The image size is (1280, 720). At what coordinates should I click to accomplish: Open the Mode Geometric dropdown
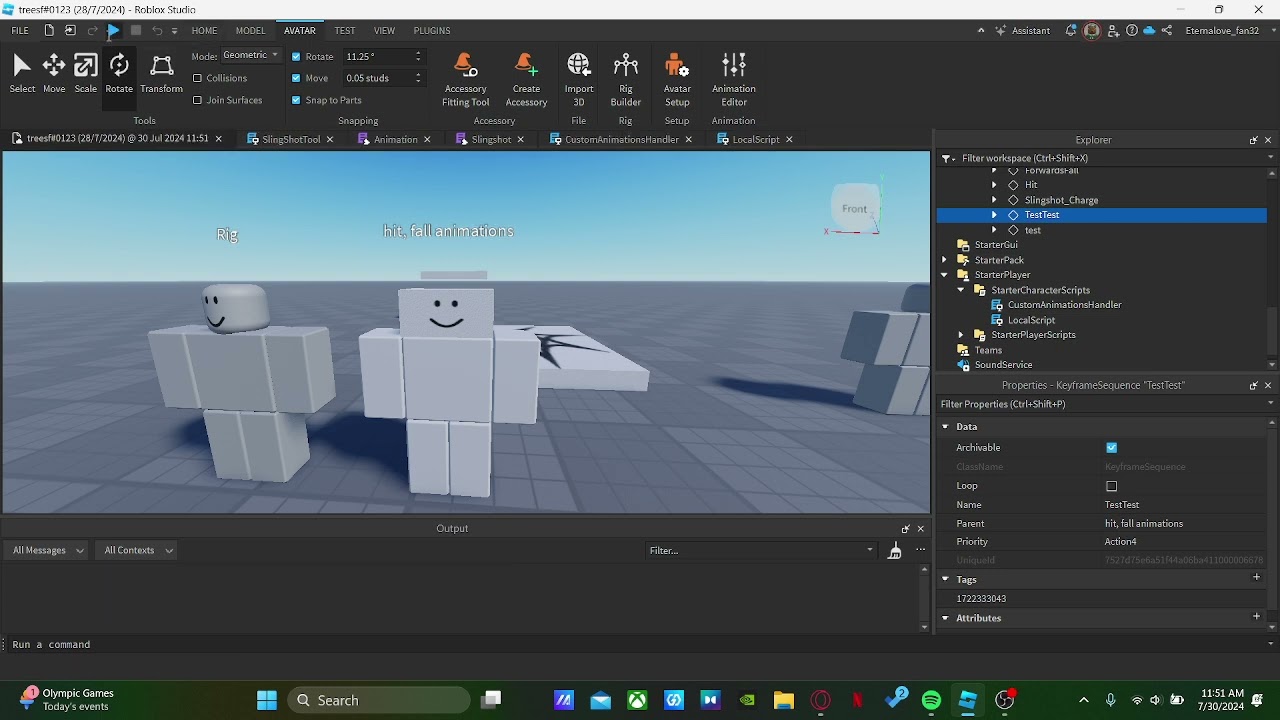250,55
